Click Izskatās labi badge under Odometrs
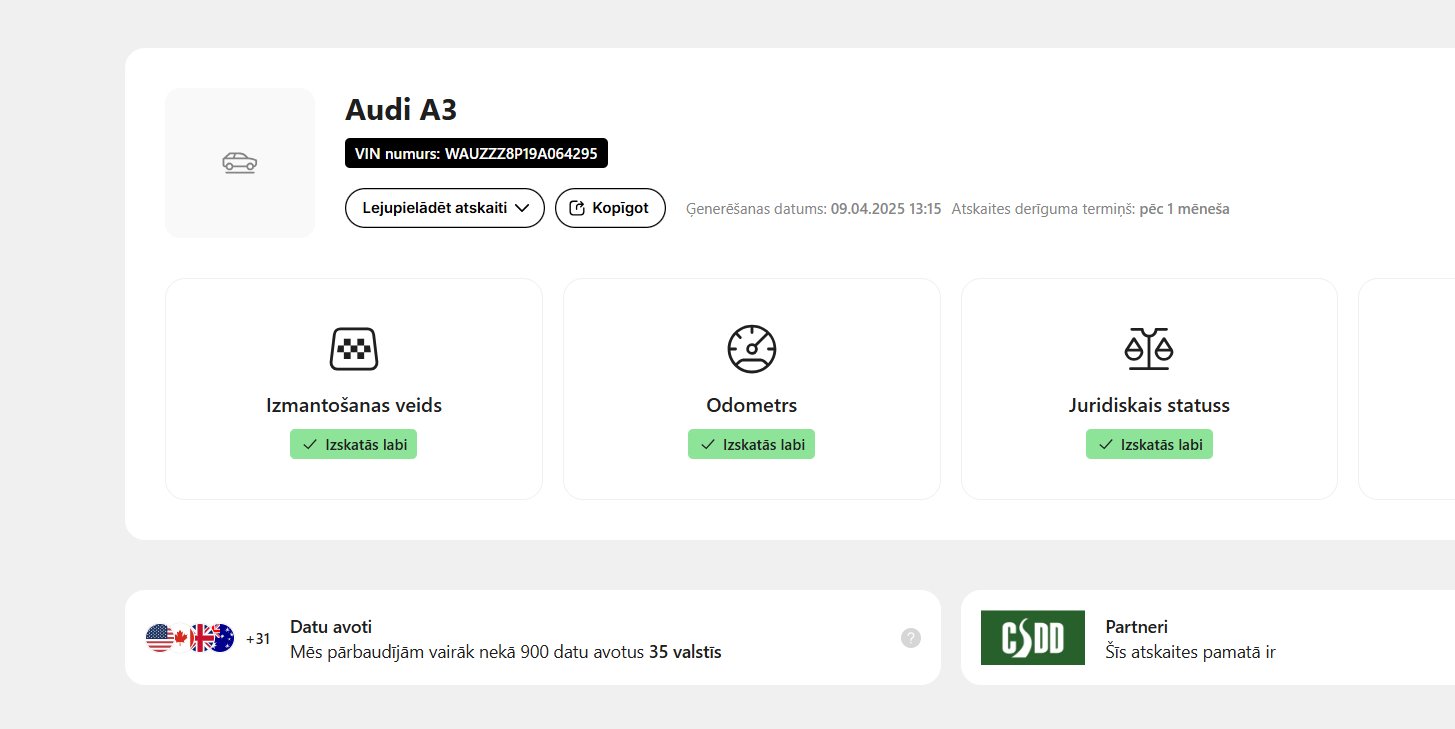Screen dimensions: 1455x729 [x=752, y=444]
